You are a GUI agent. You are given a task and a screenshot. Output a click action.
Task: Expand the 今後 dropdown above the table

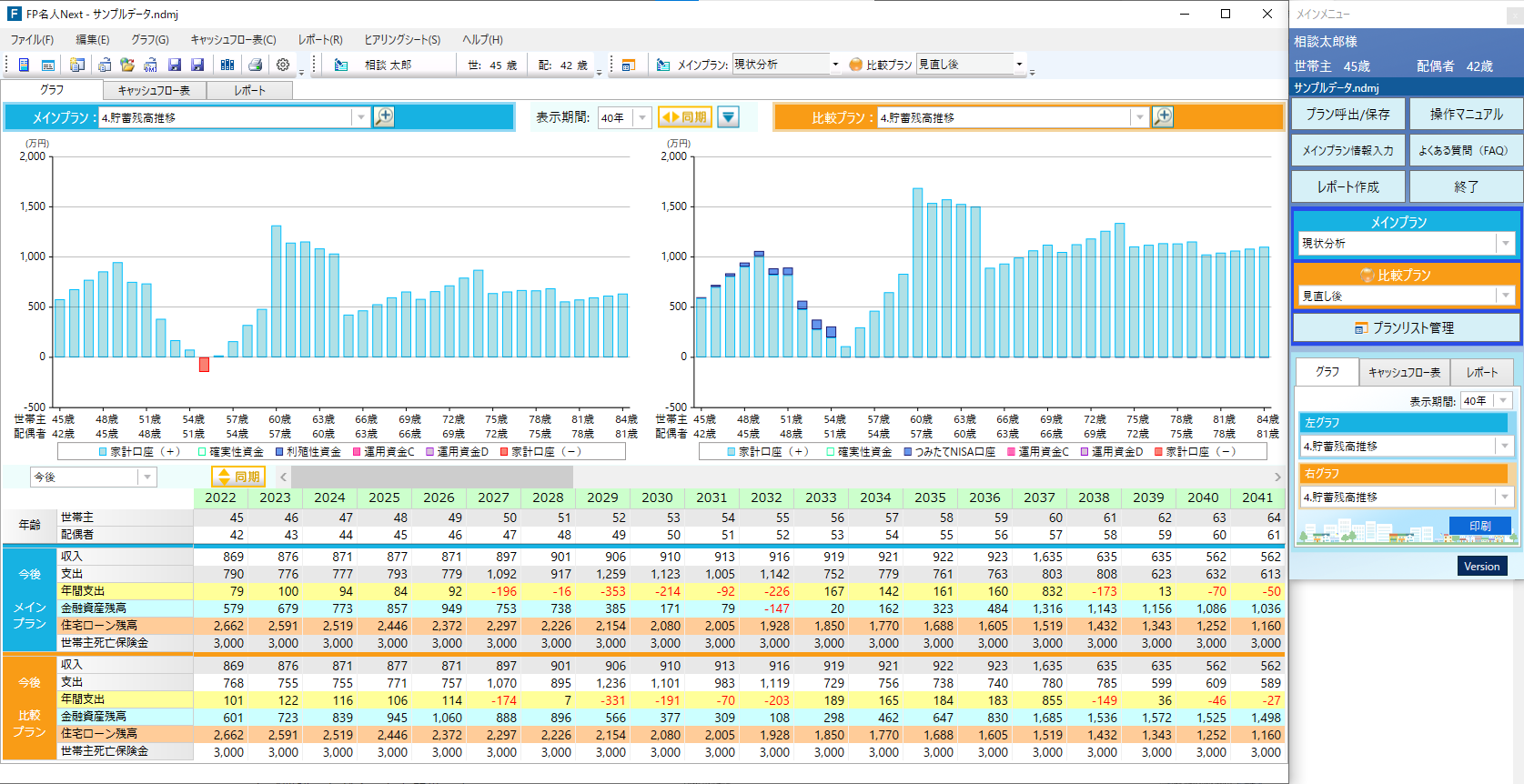point(146,477)
